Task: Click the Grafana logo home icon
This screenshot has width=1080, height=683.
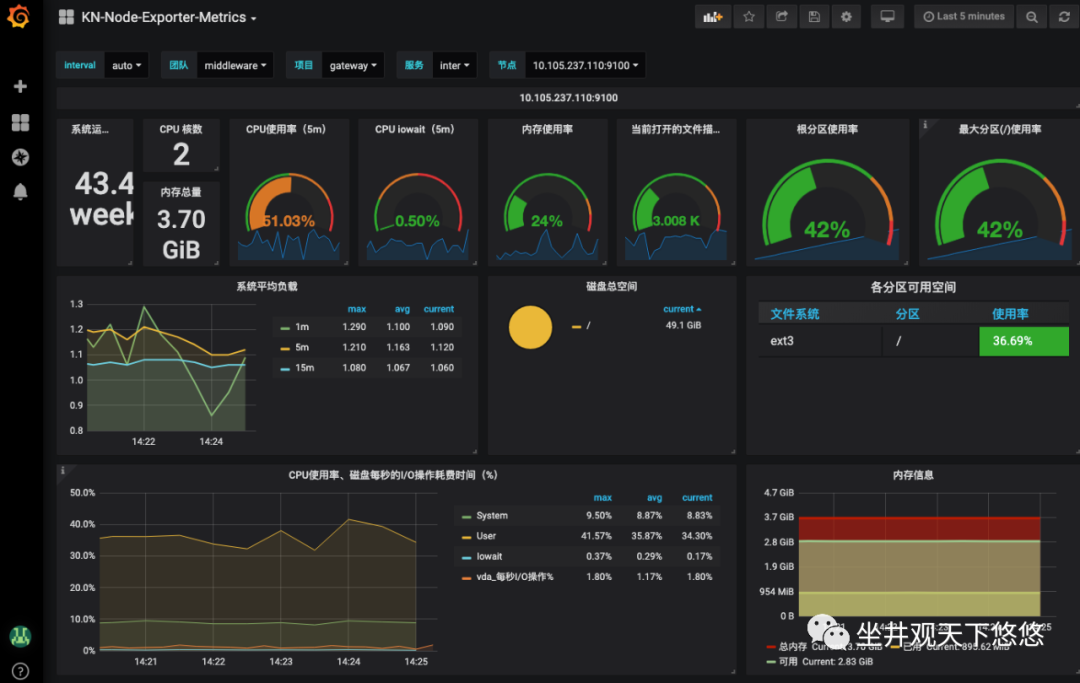Action: point(18,18)
